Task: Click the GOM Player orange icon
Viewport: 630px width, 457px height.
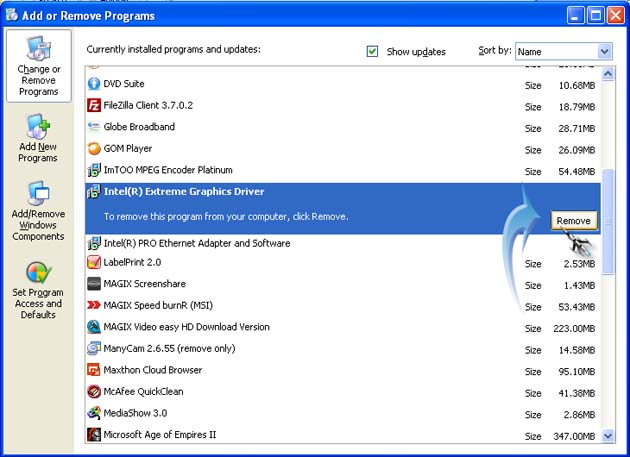Action: click(x=94, y=149)
